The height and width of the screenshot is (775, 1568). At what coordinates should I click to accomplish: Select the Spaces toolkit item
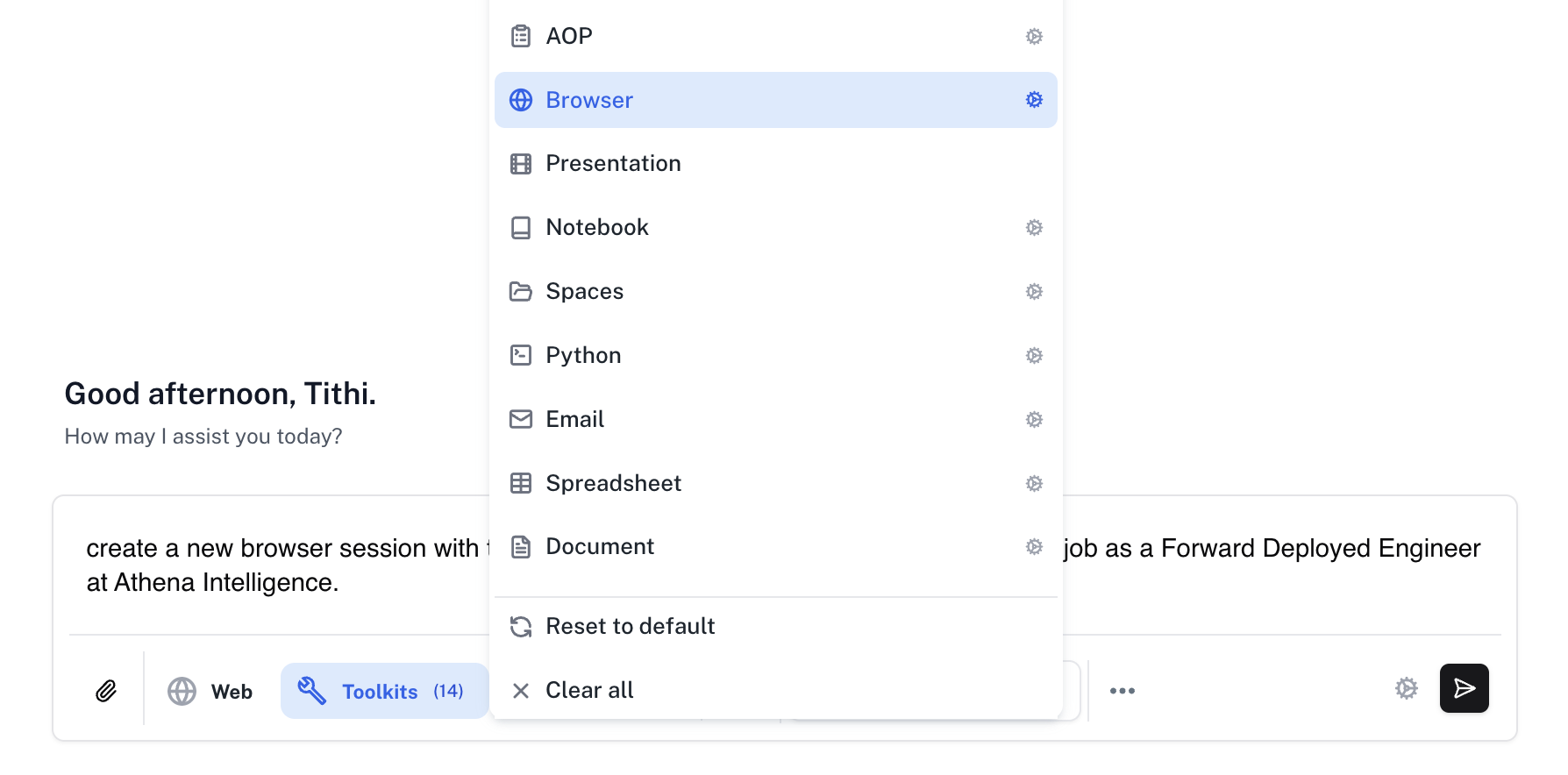point(585,291)
